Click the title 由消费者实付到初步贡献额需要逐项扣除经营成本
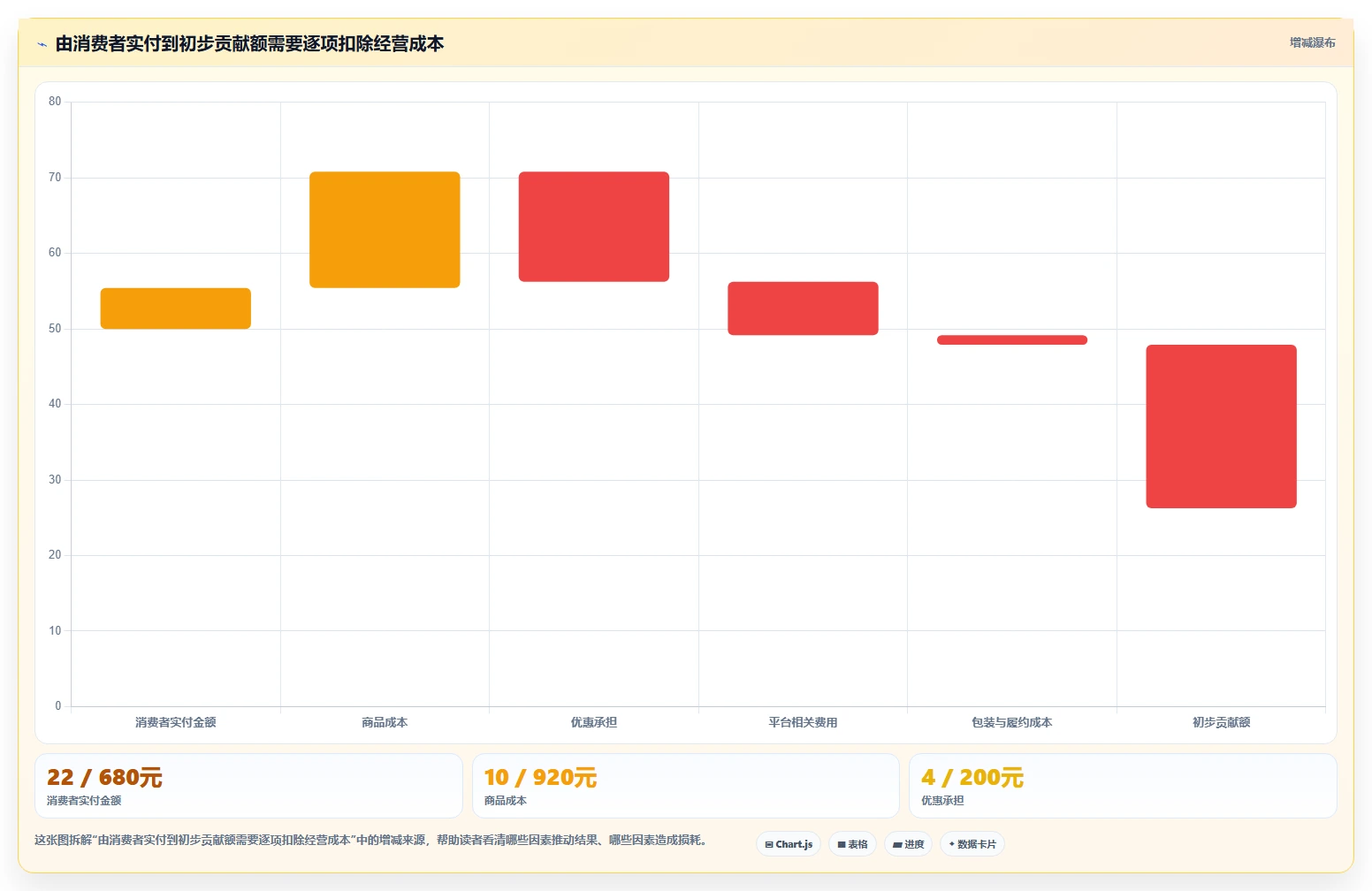Image resolution: width=1372 pixels, height=891 pixels. coord(249,44)
